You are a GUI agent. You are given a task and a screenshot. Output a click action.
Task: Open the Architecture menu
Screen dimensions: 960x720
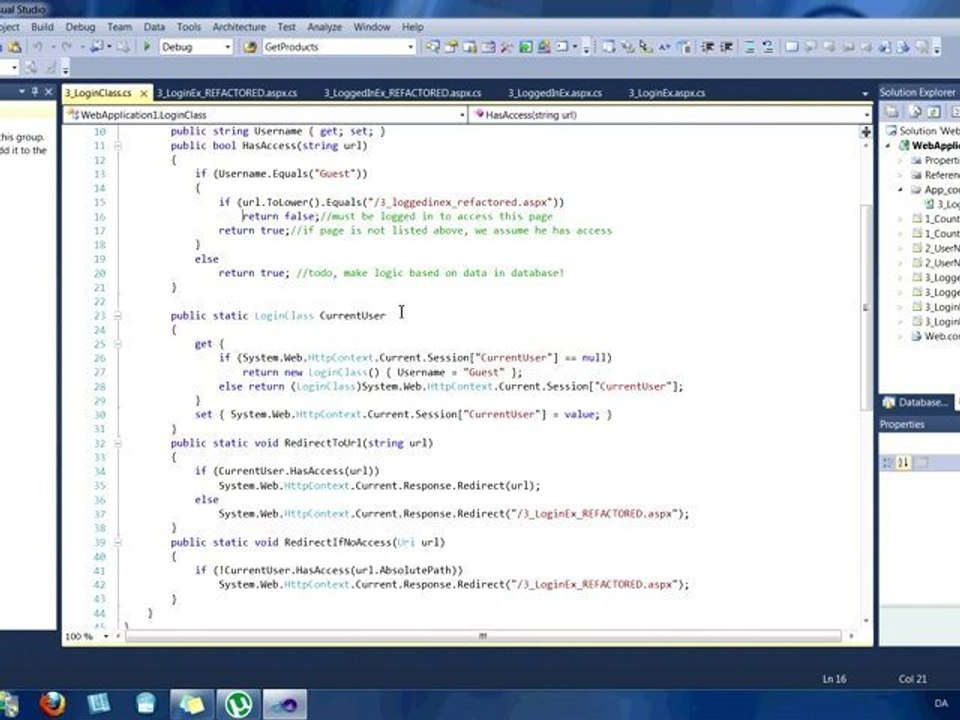click(x=239, y=27)
